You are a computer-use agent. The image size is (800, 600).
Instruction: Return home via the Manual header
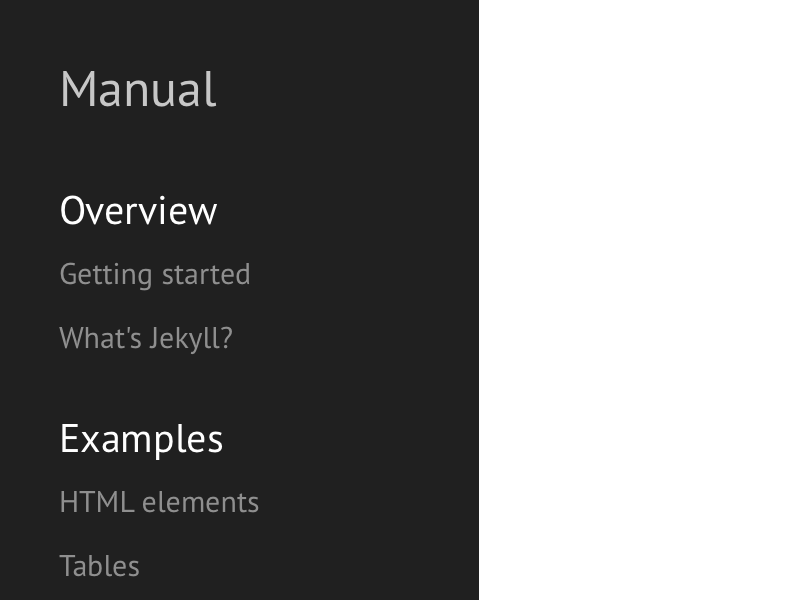[x=138, y=89]
